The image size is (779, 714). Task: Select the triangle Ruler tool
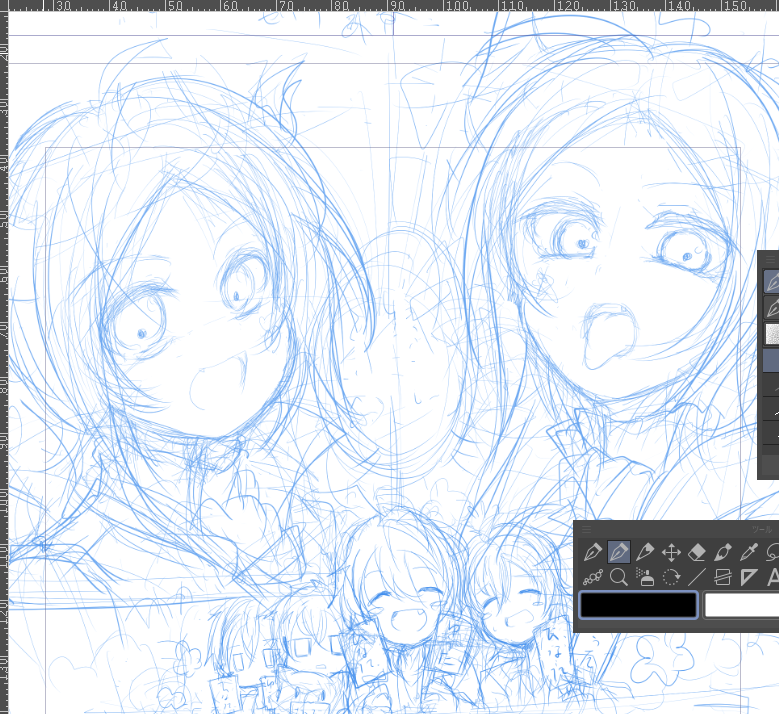[749, 577]
